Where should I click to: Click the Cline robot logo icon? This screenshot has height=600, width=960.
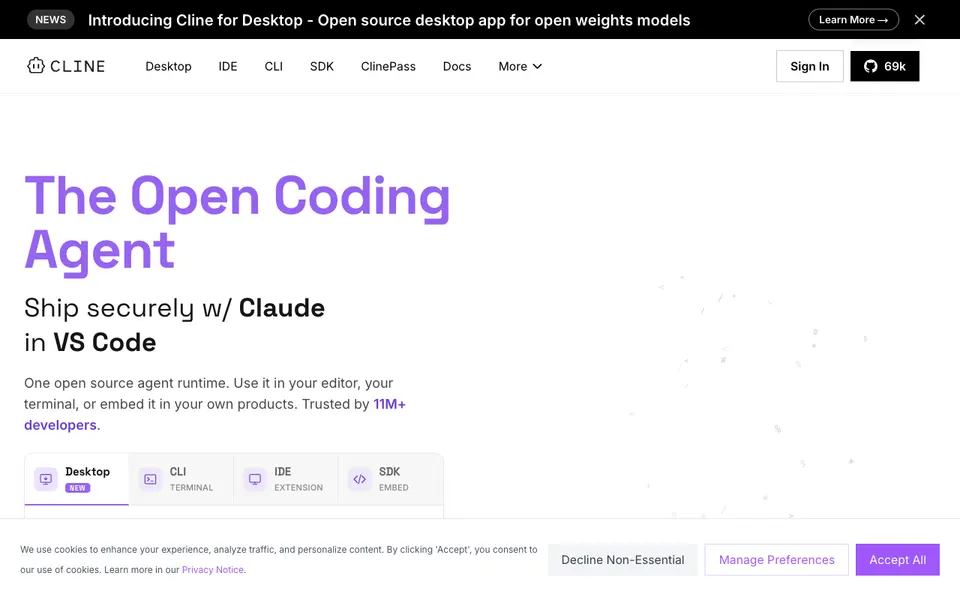(x=36, y=66)
